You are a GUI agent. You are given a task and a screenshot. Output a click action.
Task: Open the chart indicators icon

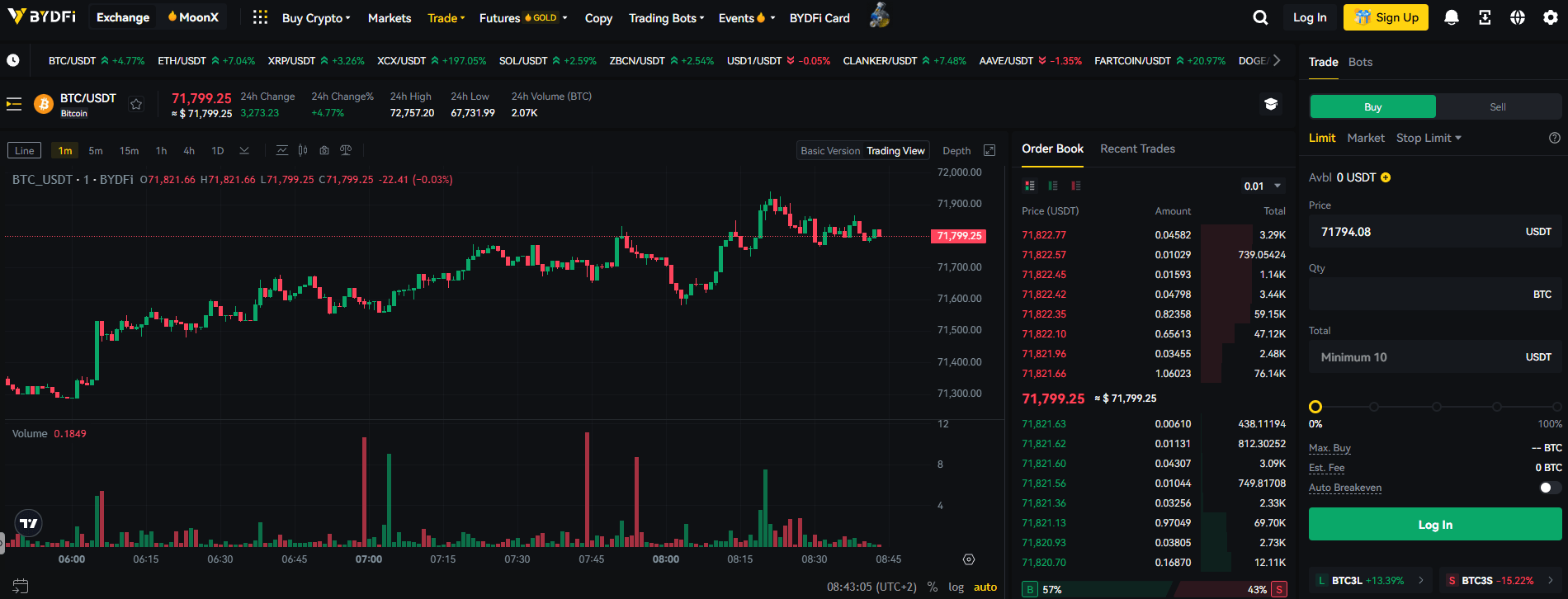282,150
